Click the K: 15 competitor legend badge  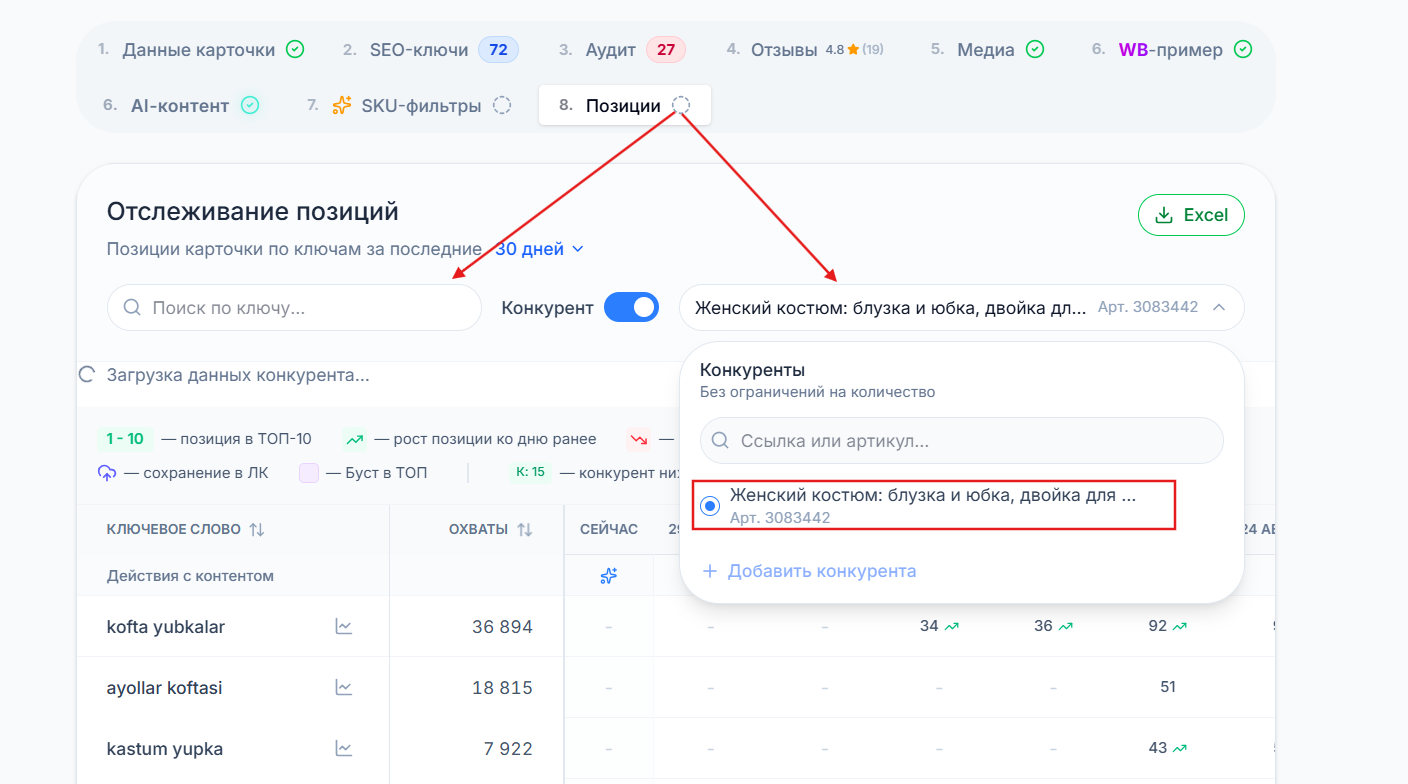531,472
